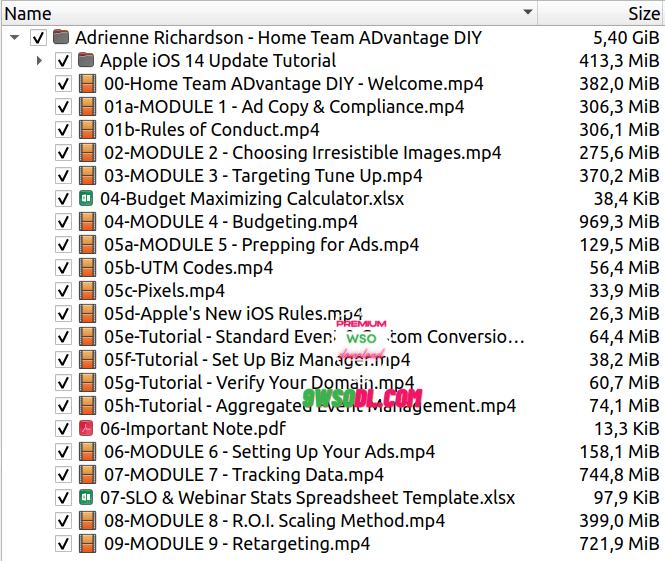The image size is (665, 561).
Task: Click the video icon for 00-Home Team ADvantage Welcome.mp4
Action: (87, 84)
